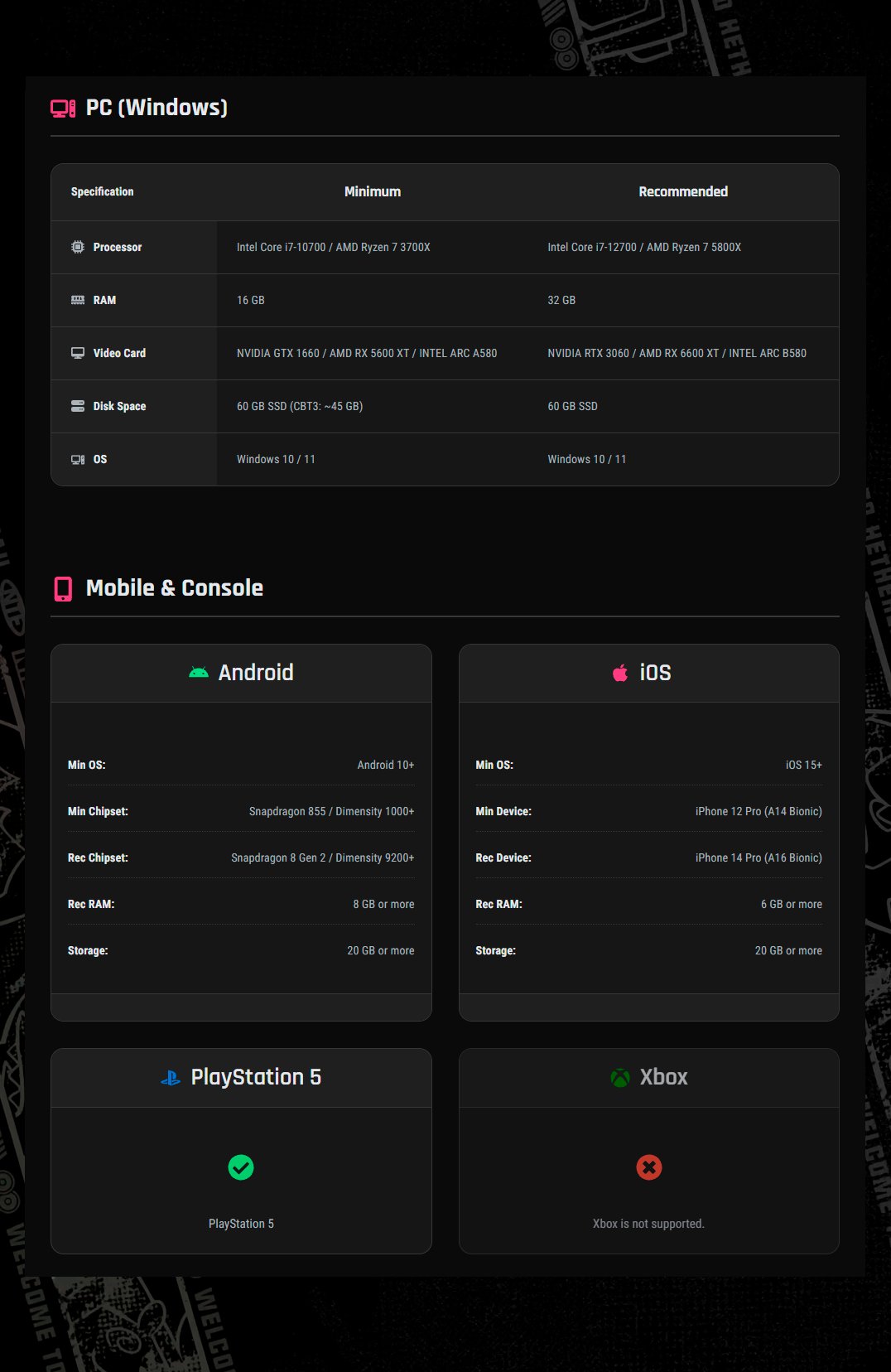
Task: Click 'Xbox is not supported.' text
Action: (648, 1224)
